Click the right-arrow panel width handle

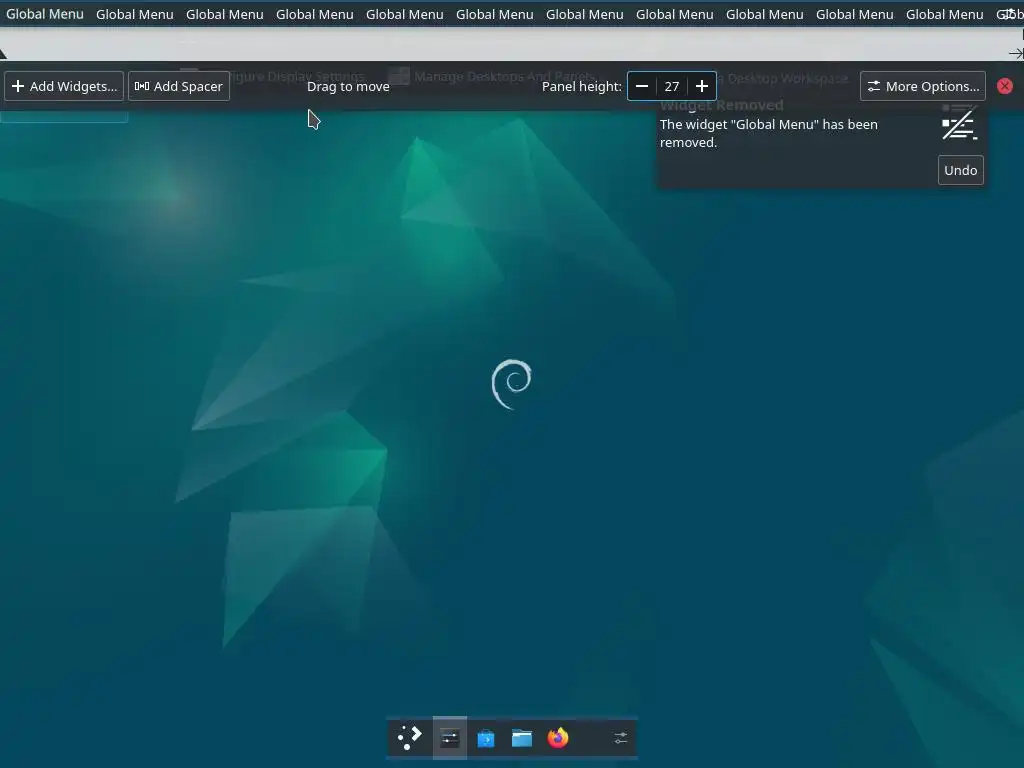click(1016, 54)
